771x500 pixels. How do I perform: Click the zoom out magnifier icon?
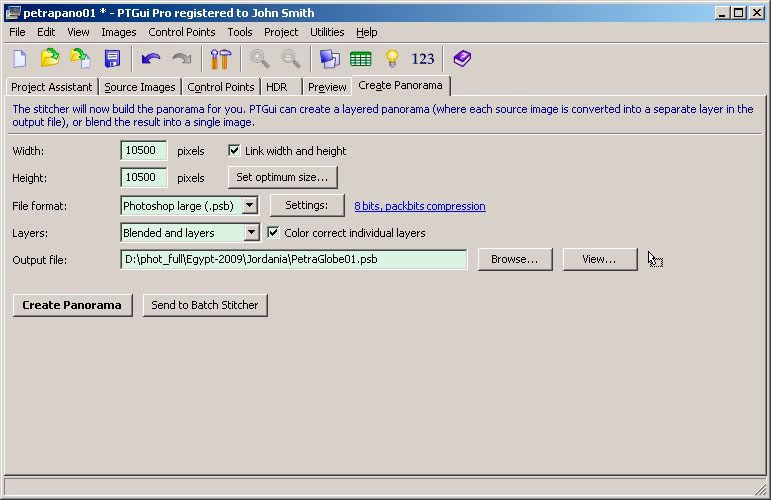(291, 59)
